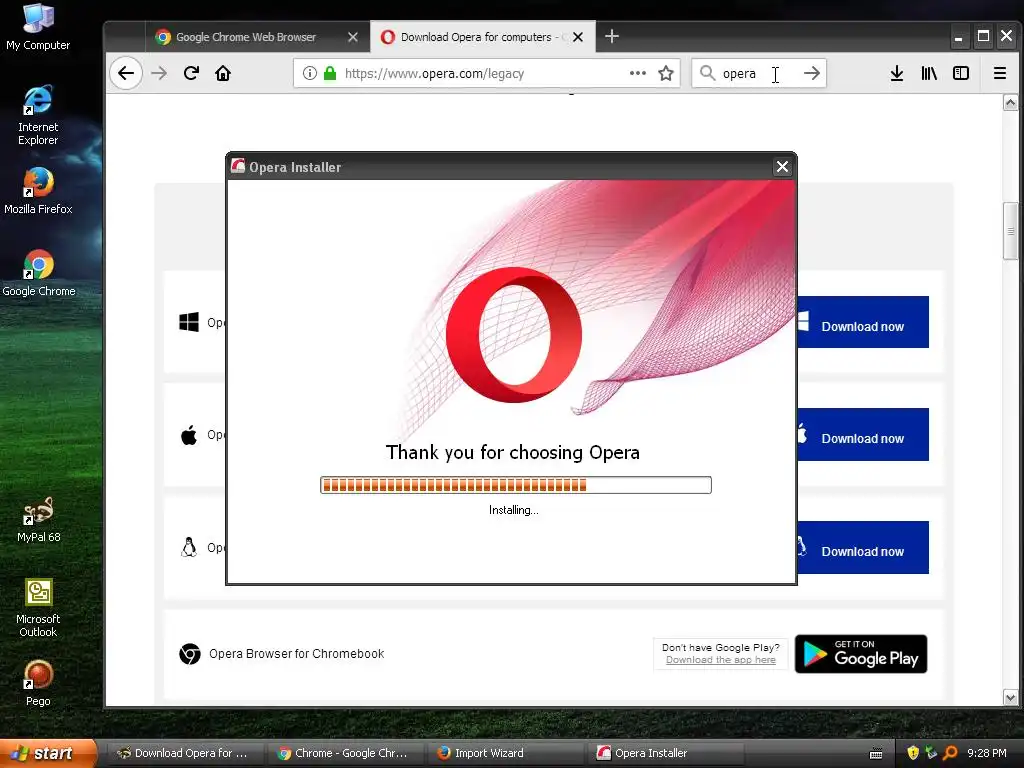Open page actions three-dot menu
The image size is (1024, 768).
[x=637, y=73]
